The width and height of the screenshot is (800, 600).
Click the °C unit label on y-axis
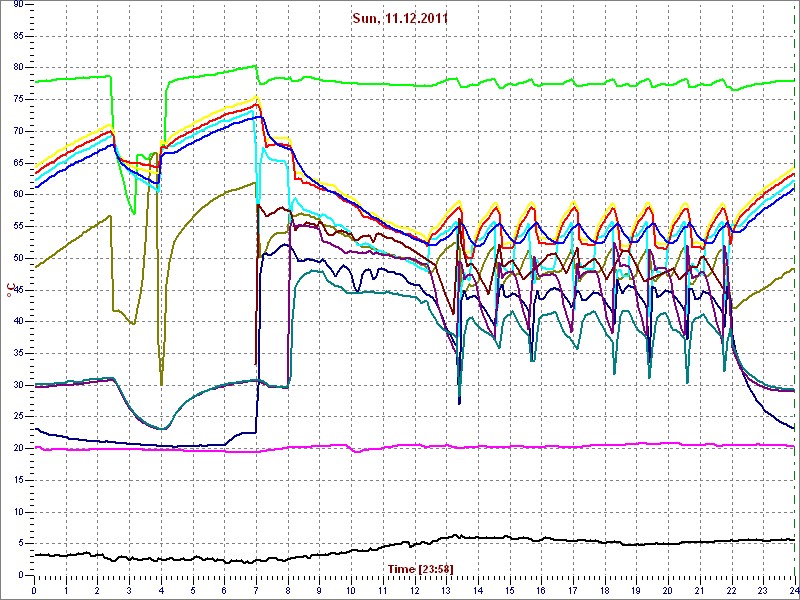10,291
